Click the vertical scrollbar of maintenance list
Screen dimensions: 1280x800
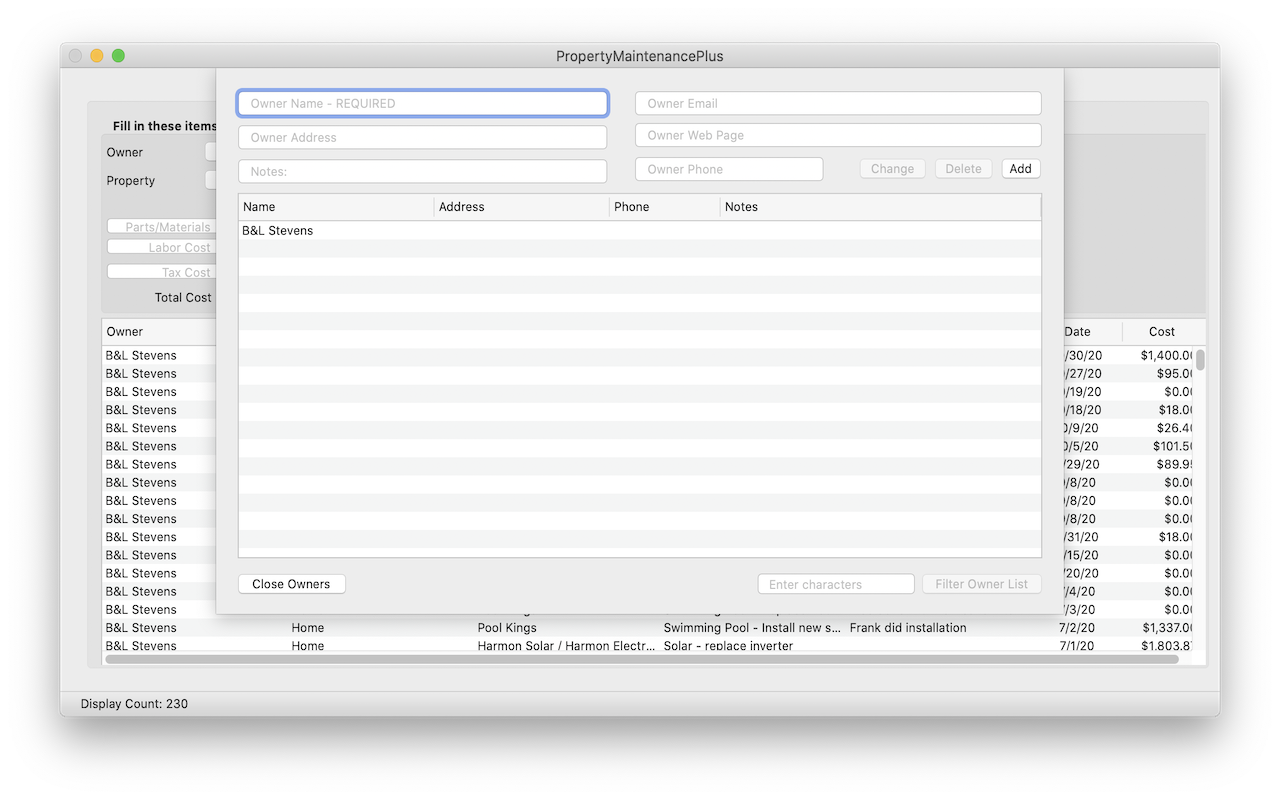click(x=1200, y=360)
